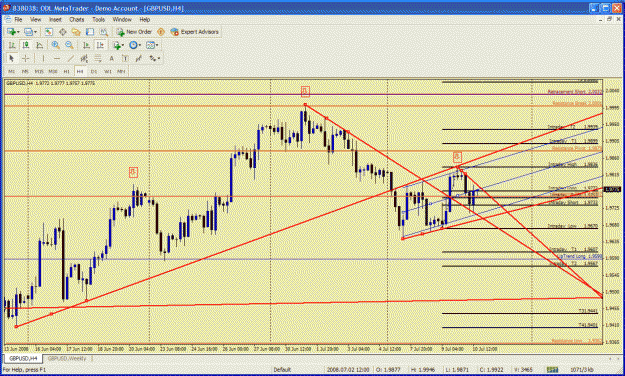Select the H1 timeframe
The height and width of the screenshot is (376, 625).
tap(67, 71)
